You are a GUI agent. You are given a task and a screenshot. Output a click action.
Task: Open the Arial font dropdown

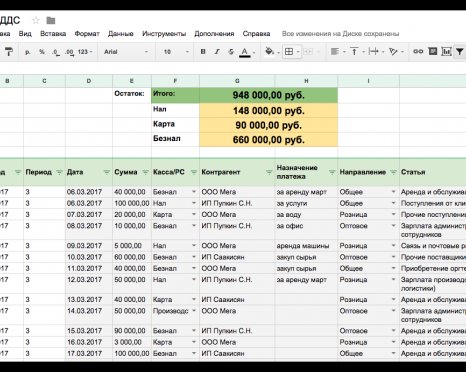126,52
